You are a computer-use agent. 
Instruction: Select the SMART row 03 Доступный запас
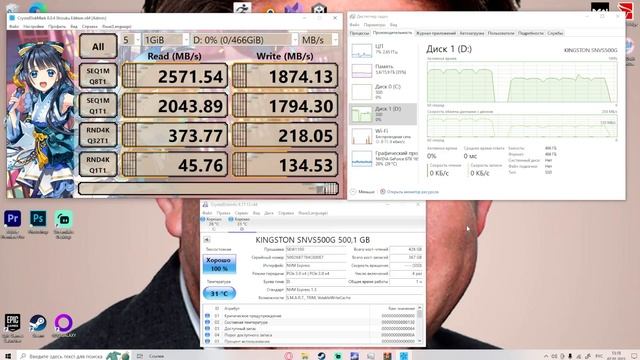[x=310, y=328]
